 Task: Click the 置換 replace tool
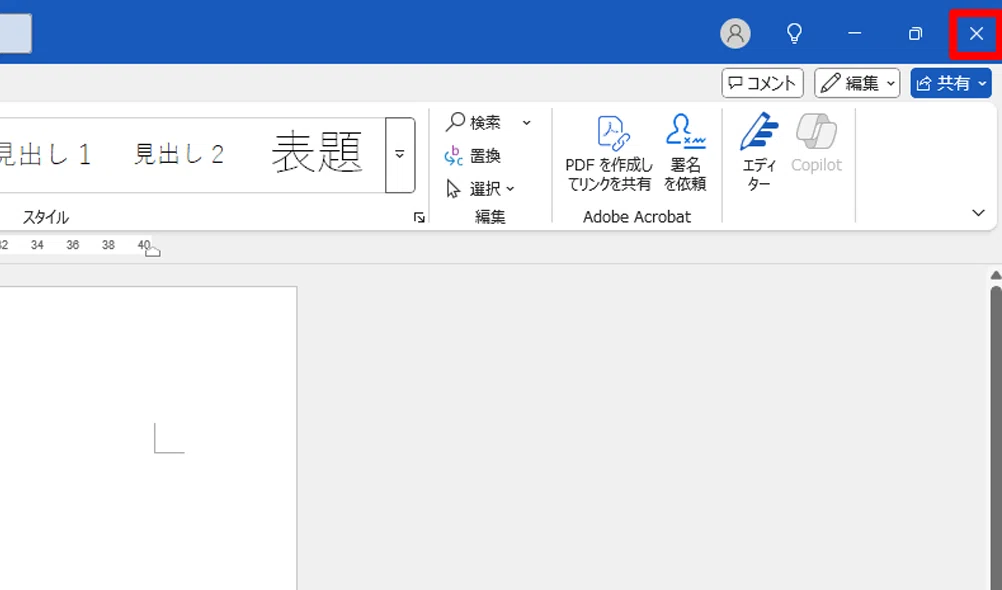473,156
